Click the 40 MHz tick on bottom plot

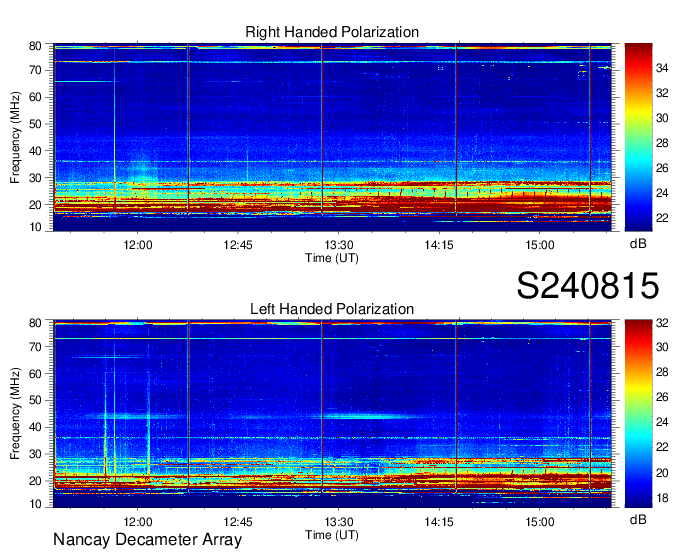coord(36,427)
